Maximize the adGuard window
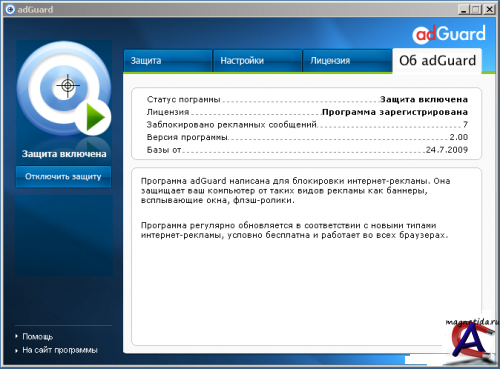Viewport: 500px width, 369px height. click(476, 9)
